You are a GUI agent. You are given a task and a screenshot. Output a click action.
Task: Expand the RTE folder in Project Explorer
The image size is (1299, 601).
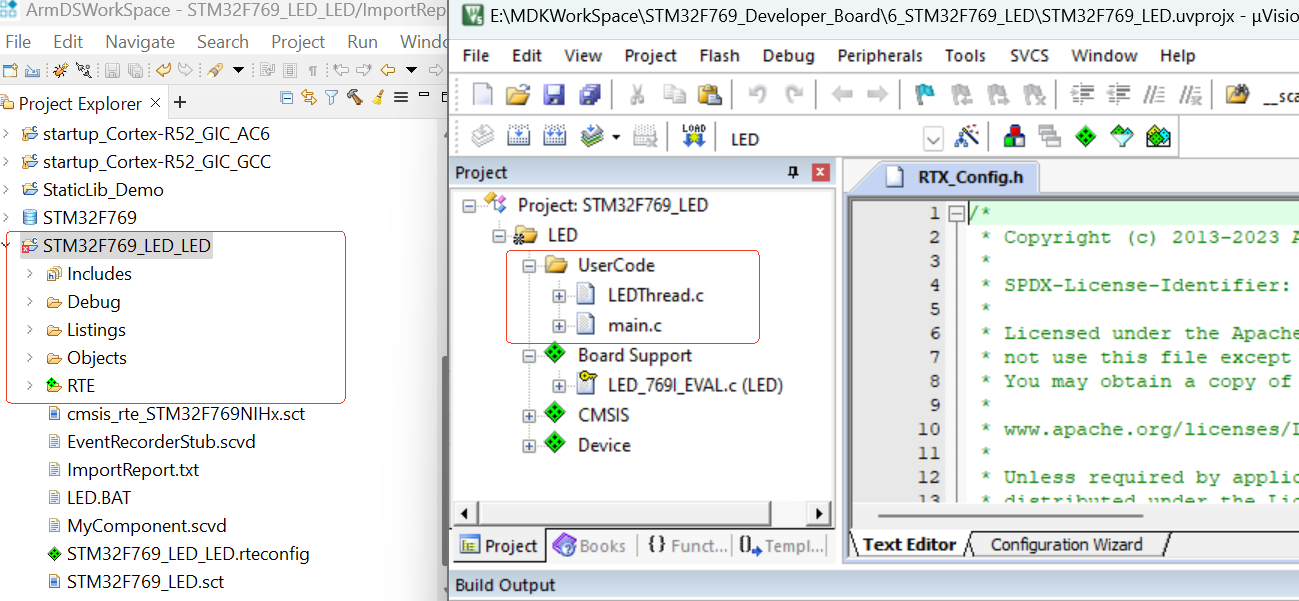[29, 386]
